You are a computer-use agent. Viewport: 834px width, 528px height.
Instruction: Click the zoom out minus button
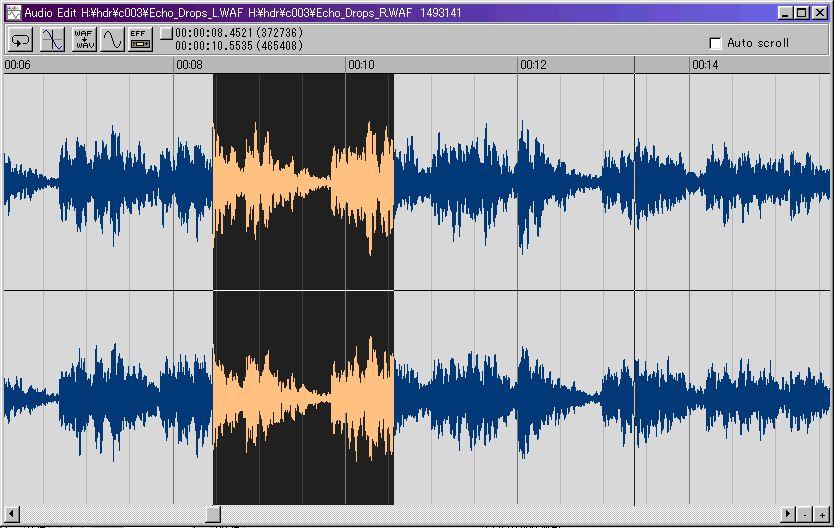click(805, 514)
